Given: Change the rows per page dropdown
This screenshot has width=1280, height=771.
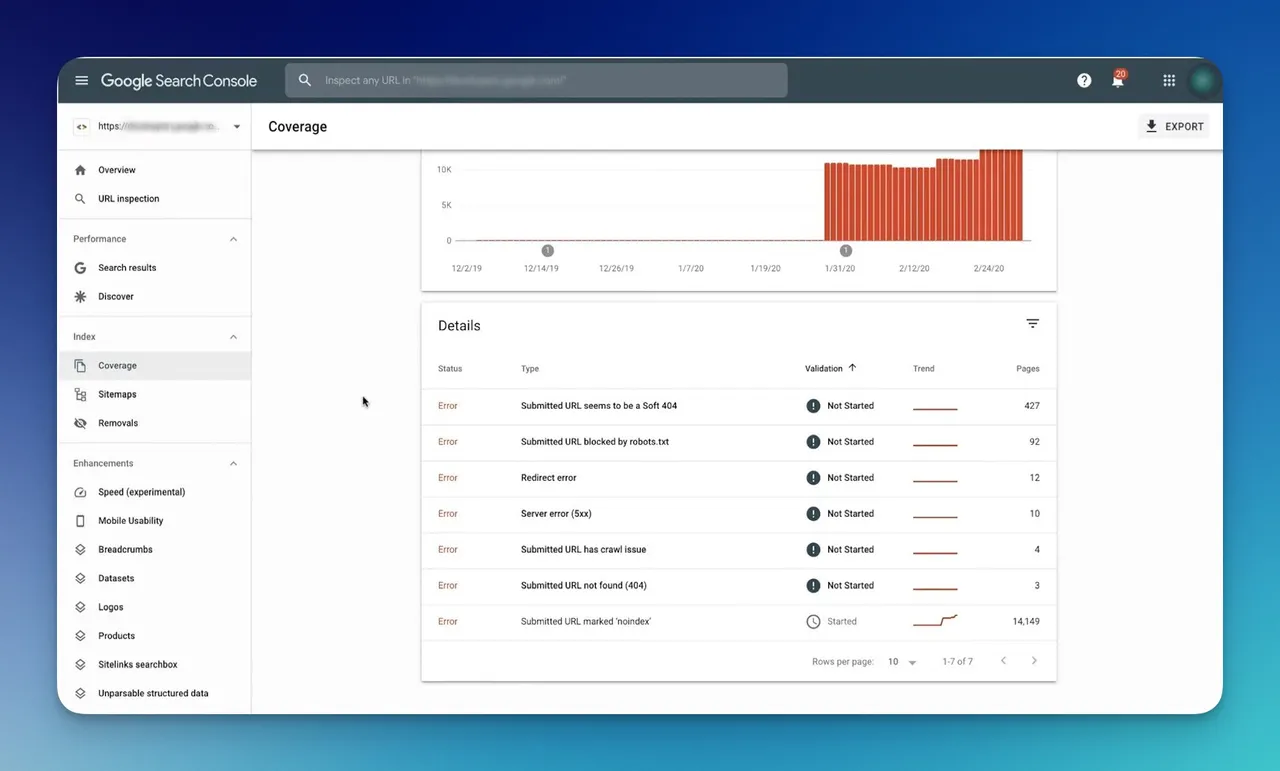Looking at the screenshot, I should pyautogui.click(x=902, y=662).
